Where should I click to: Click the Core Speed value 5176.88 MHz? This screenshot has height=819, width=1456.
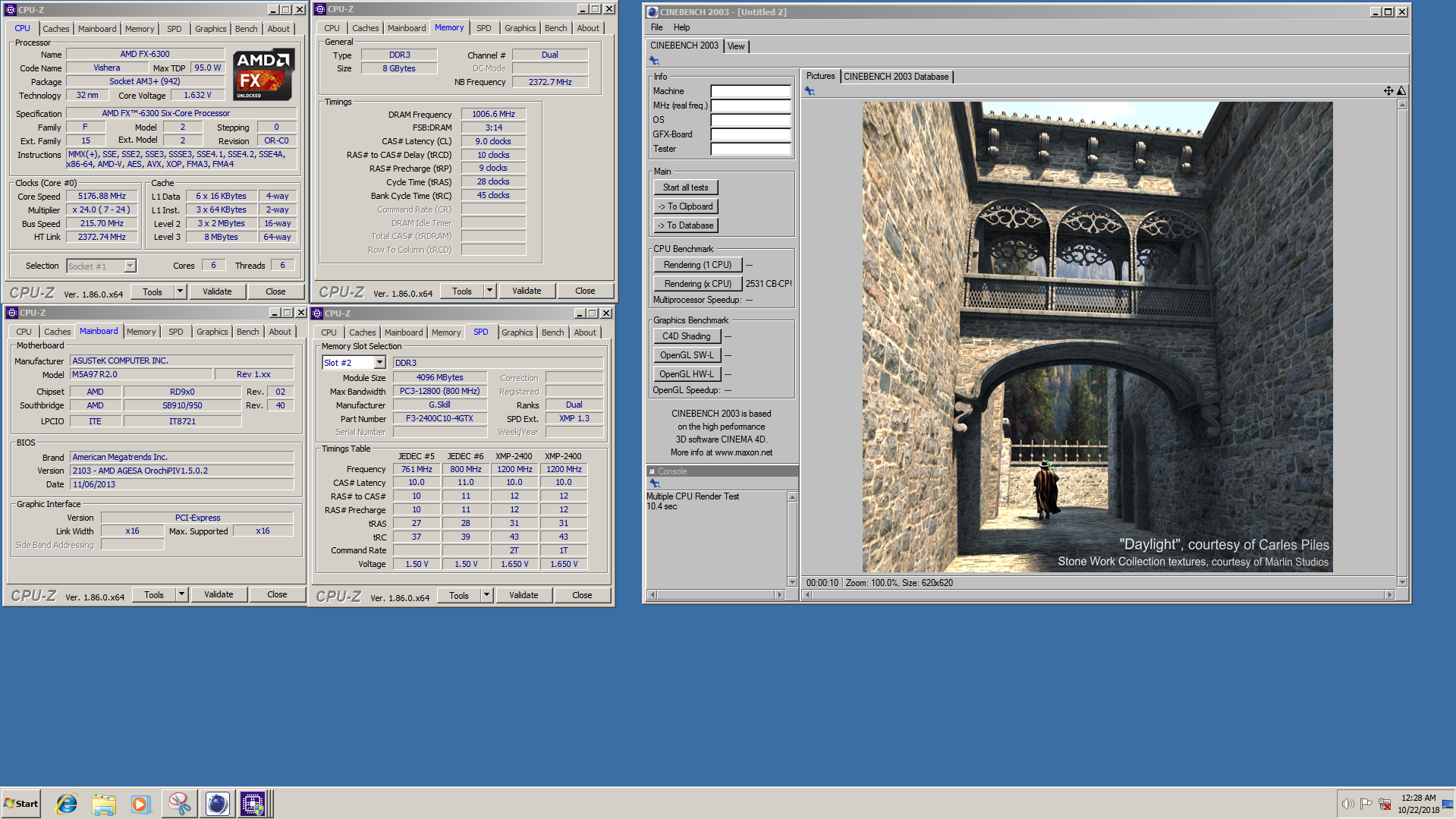102,196
